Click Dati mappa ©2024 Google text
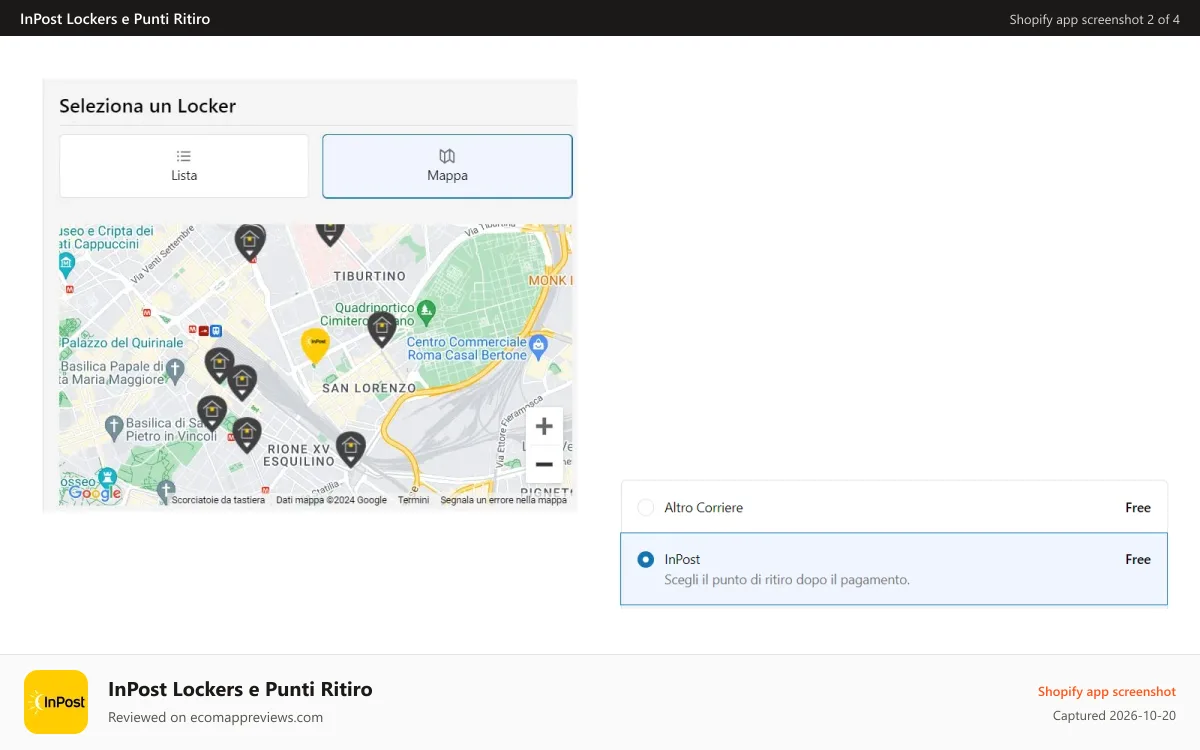Viewport: 1200px width, 750px height. click(x=332, y=500)
